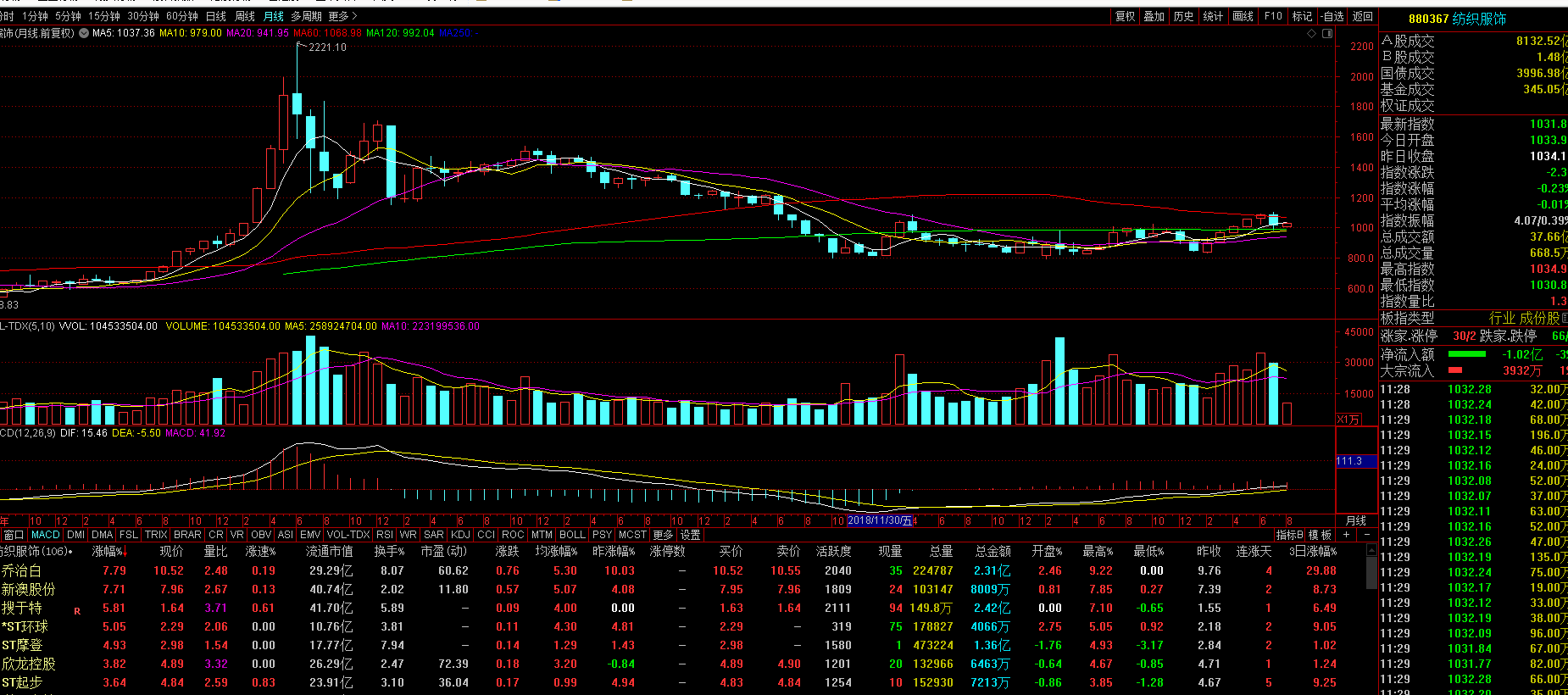Click the 标记 mark button

[1302, 16]
